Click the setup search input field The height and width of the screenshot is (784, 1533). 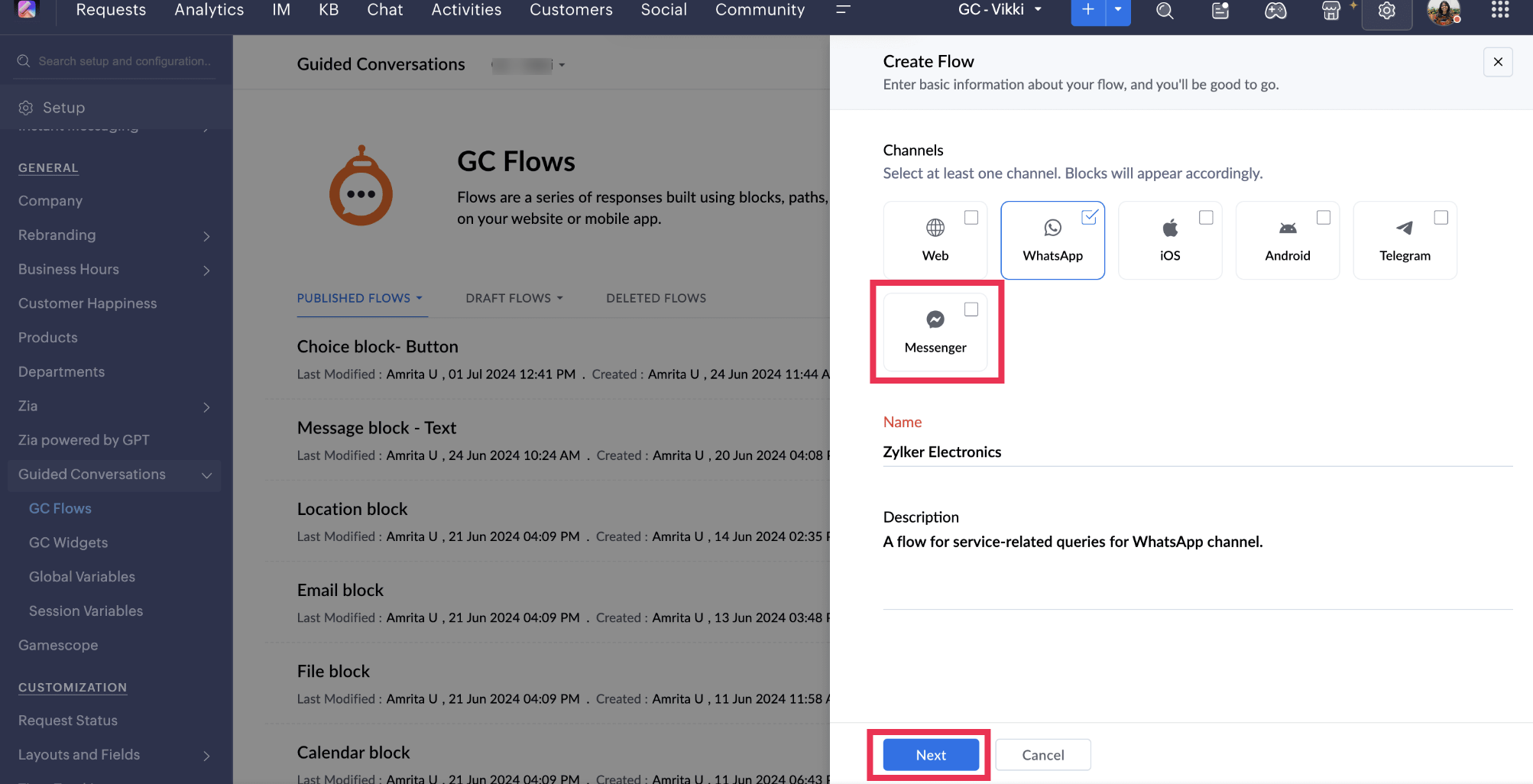point(126,61)
